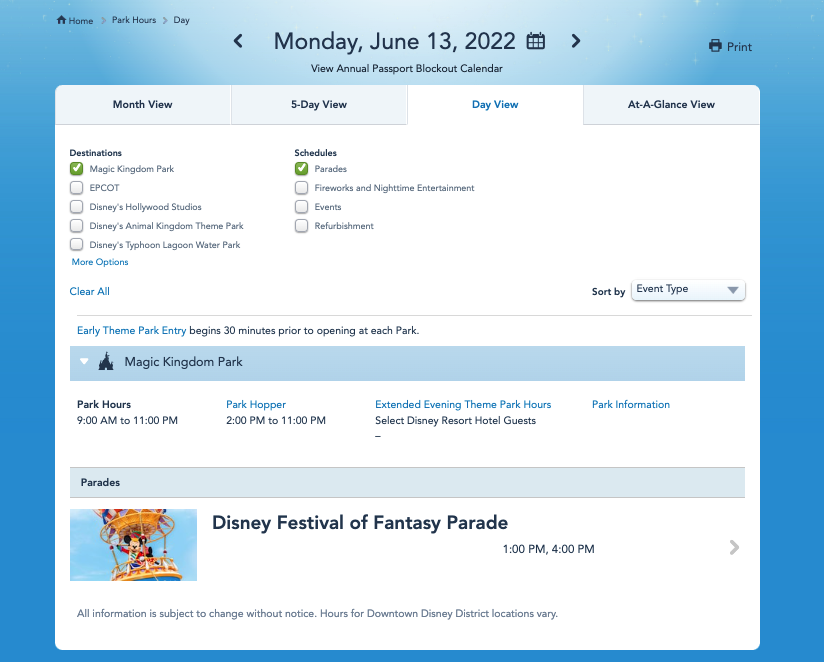Check Disney's Hollywood Studios

76,206
